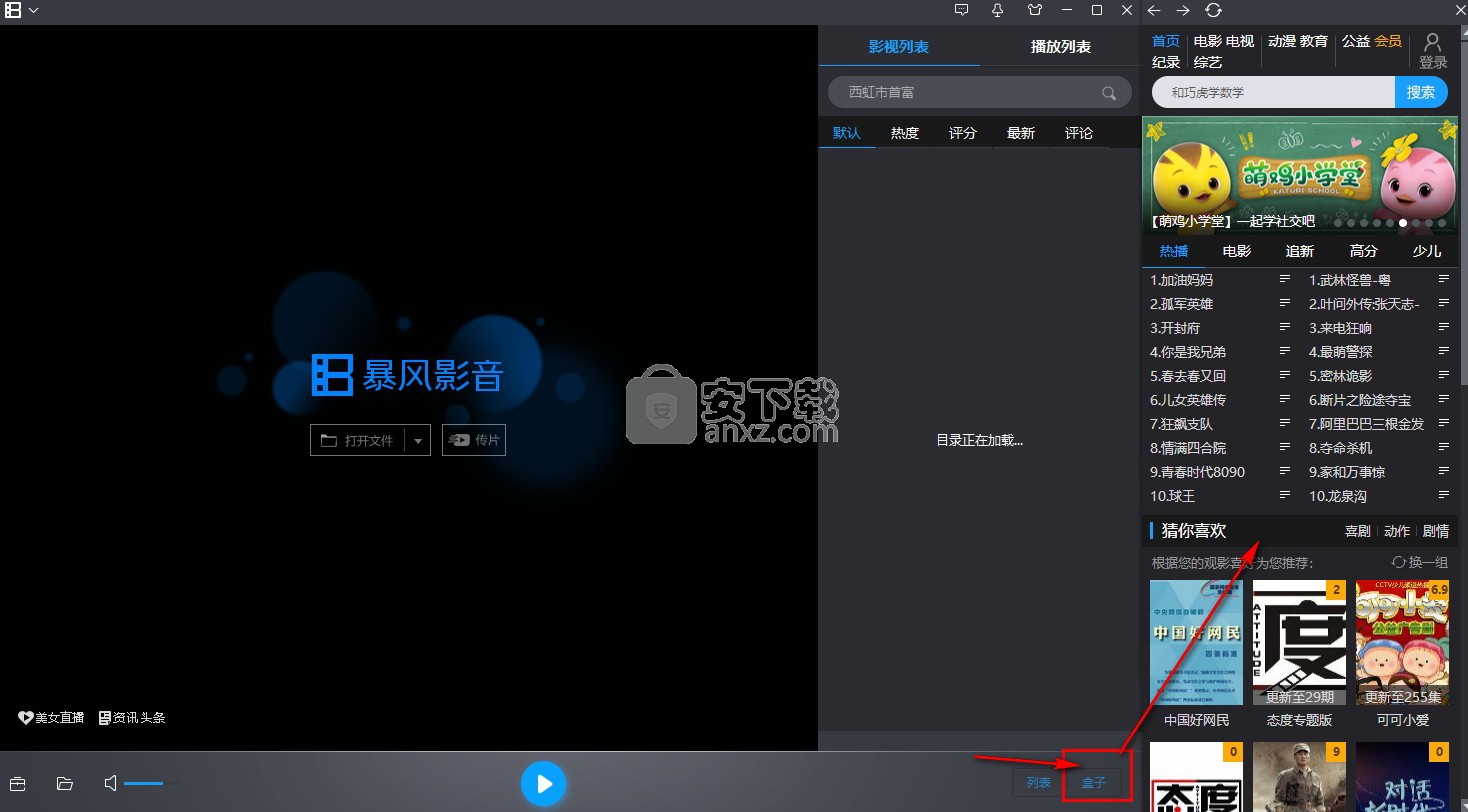This screenshot has height=812, width=1468.
Task: Click the list icon beside 孤军英雄
Action: pyautogui.click(x=1285, y=303)
